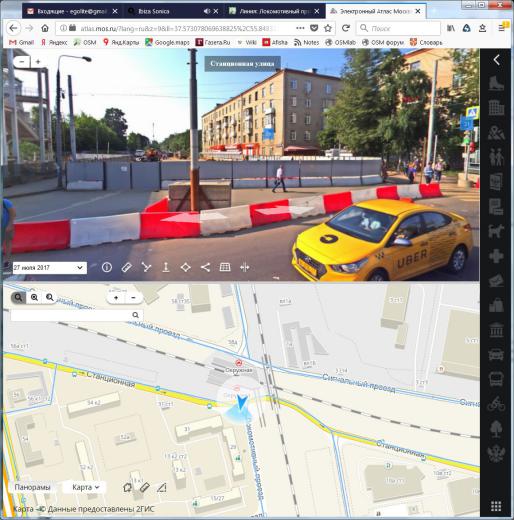The width and height of the screenshot is (514, 520).
Task: Open the tree parks layer icon
Action: pyautogui.click(x=496, y=429)
